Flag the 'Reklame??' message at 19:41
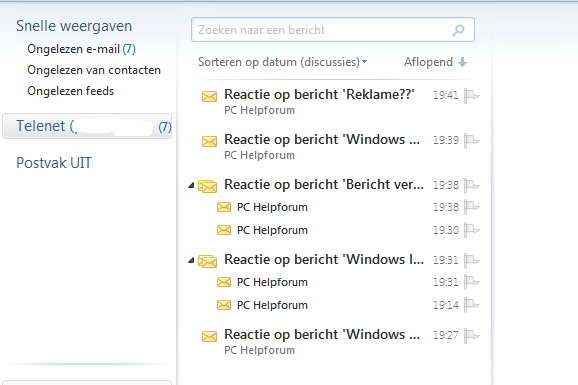Screen dimensions: 578x385 click(x=471, y=96)
